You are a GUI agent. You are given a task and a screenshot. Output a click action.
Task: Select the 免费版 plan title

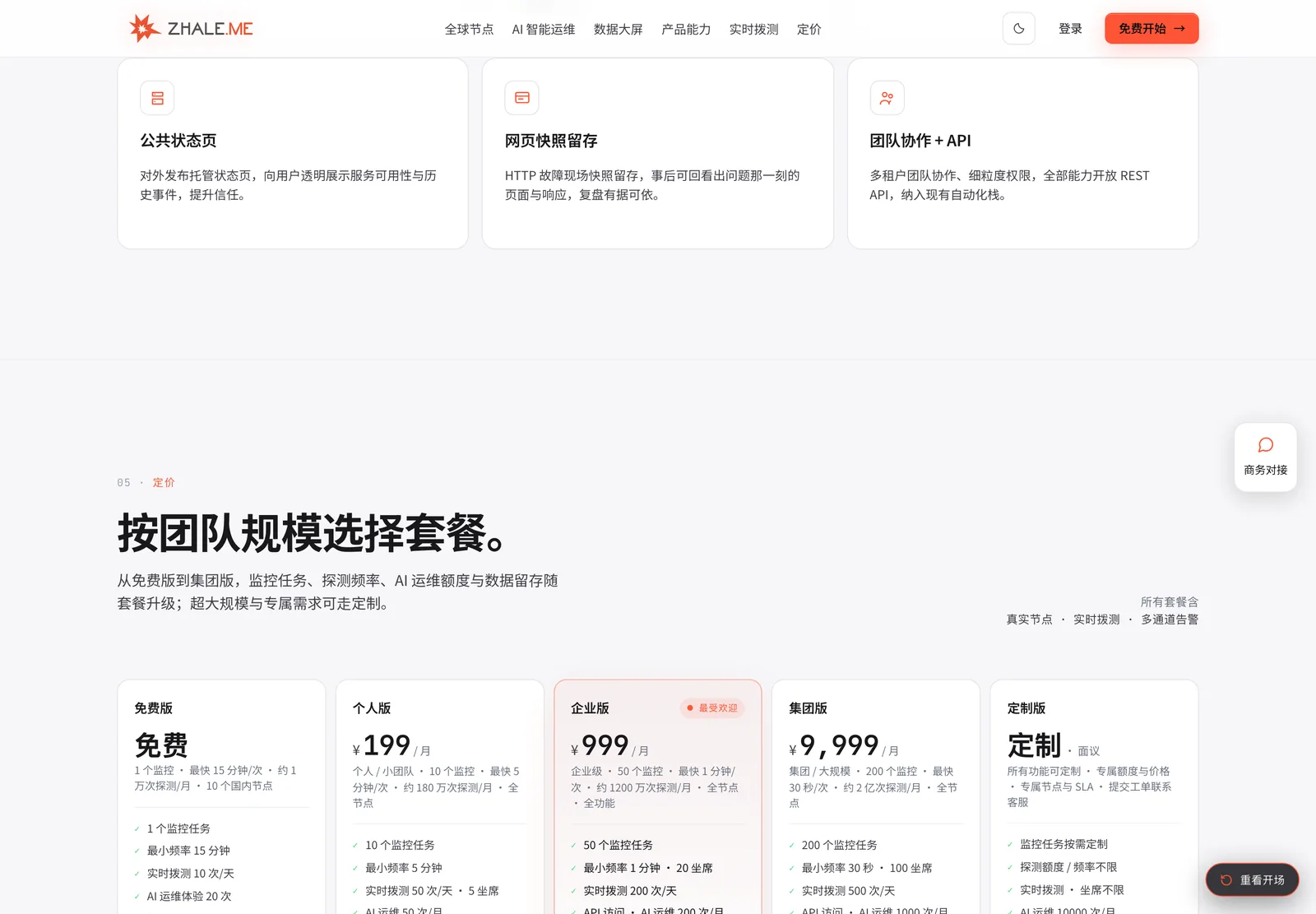154,708
